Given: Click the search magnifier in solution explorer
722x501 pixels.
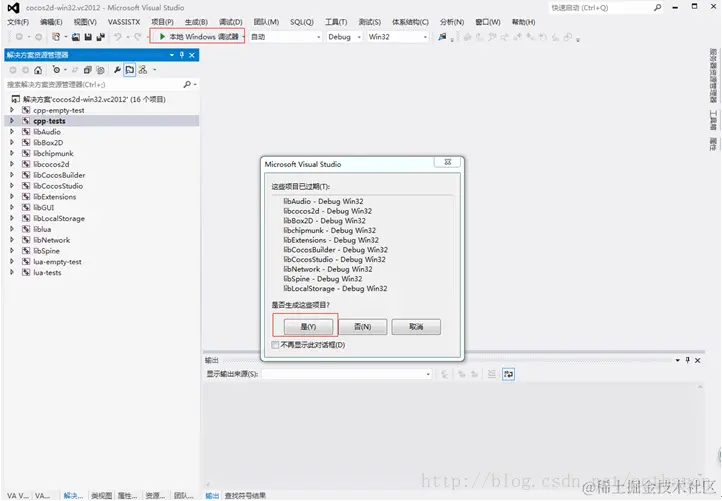Looking at the screenshot, I should [x=187, y=84].
